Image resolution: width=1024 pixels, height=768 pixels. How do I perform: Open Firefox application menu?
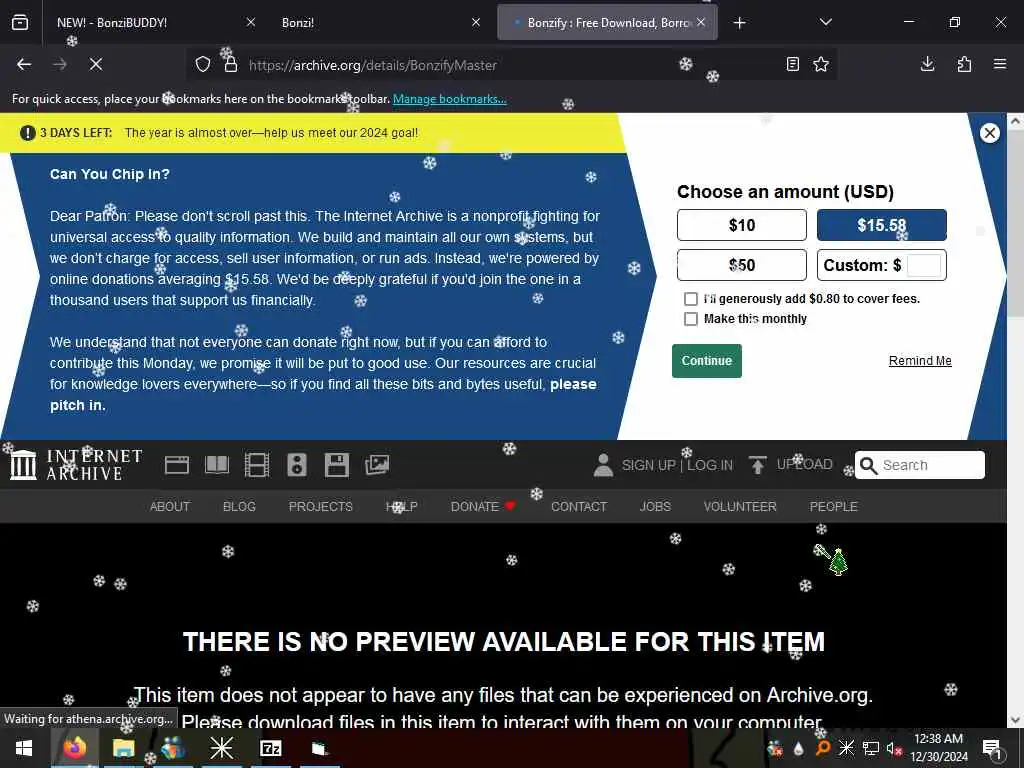pos(1000,64)
